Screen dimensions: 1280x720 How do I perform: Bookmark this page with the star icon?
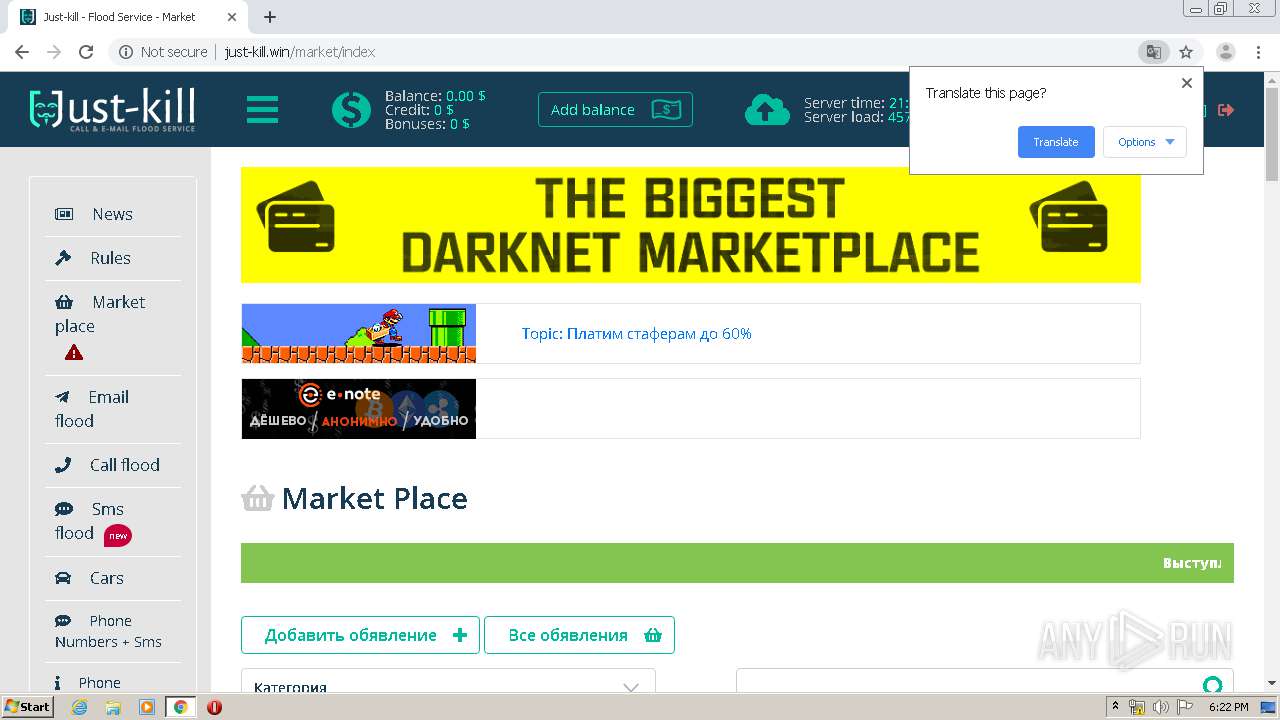pos(1186,52)
